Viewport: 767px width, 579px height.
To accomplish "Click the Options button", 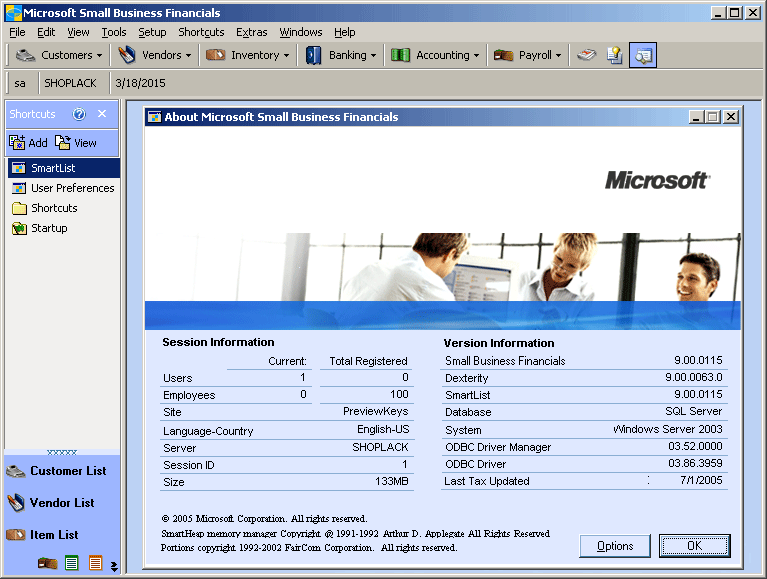I will 615,546.
